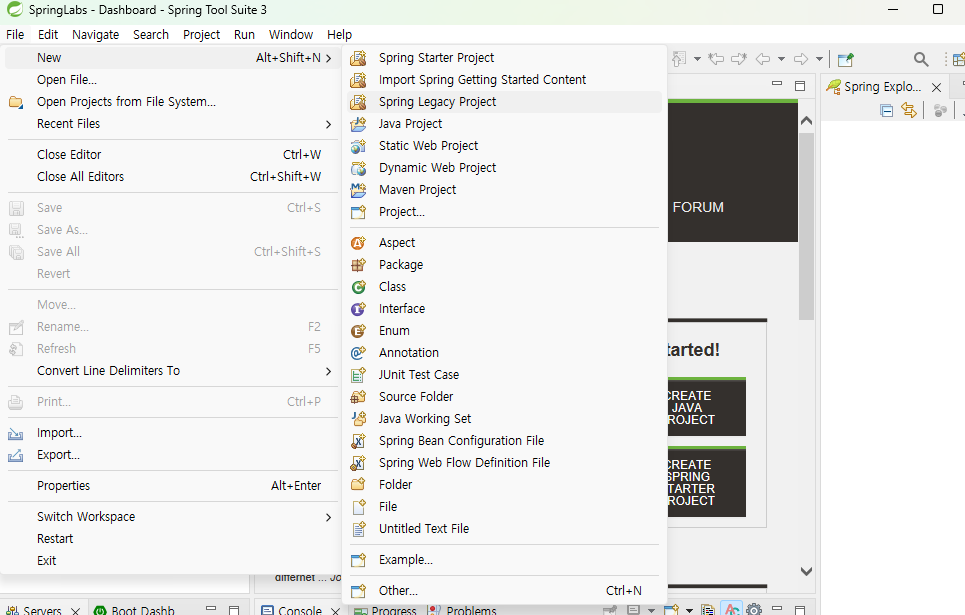This screenshot has width=965, height=615.
Task: Click the Previous Annotation toolbar icon
Action: click(x=678, y=59)
